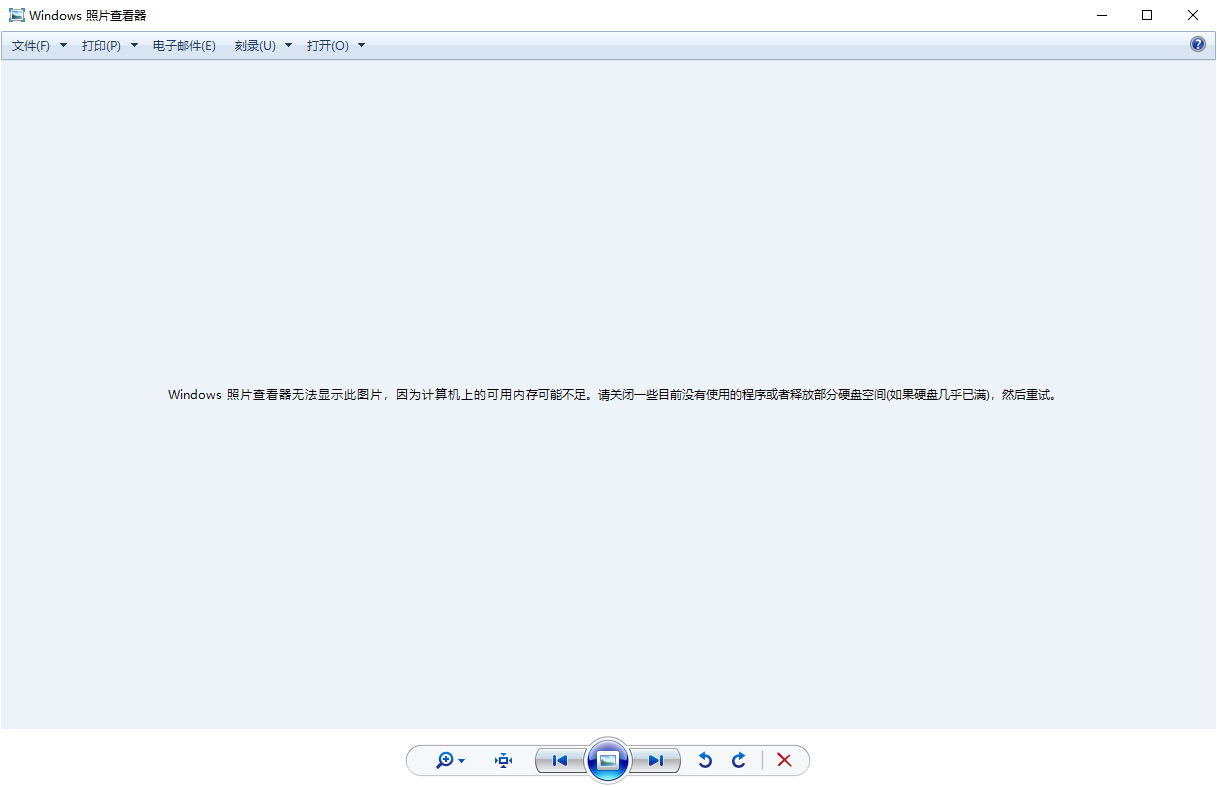The image size is (1217, 787).
Task: Go to the previous picture
Action: (560, 761)
